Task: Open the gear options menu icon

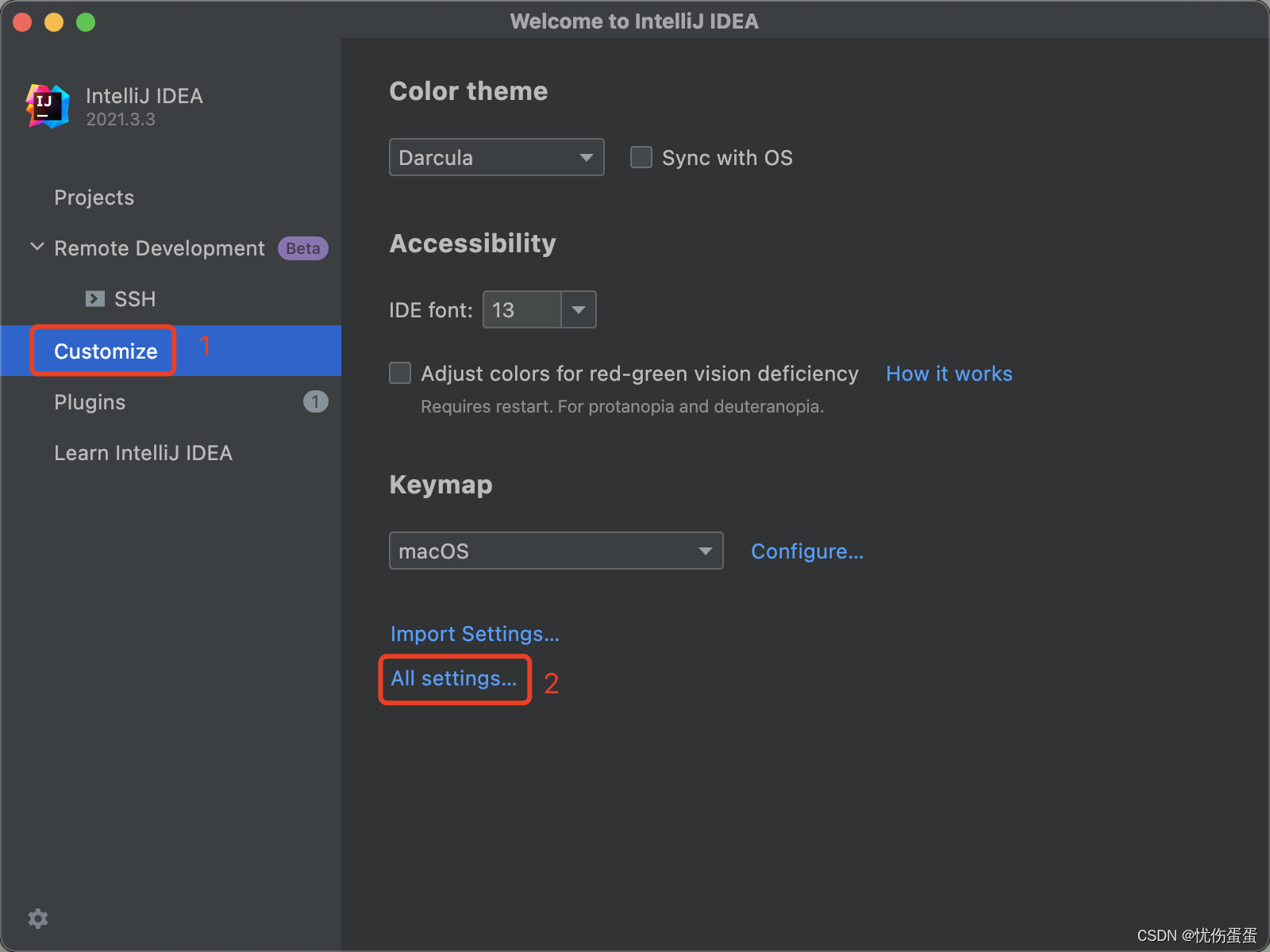Action: click(38, 919)
